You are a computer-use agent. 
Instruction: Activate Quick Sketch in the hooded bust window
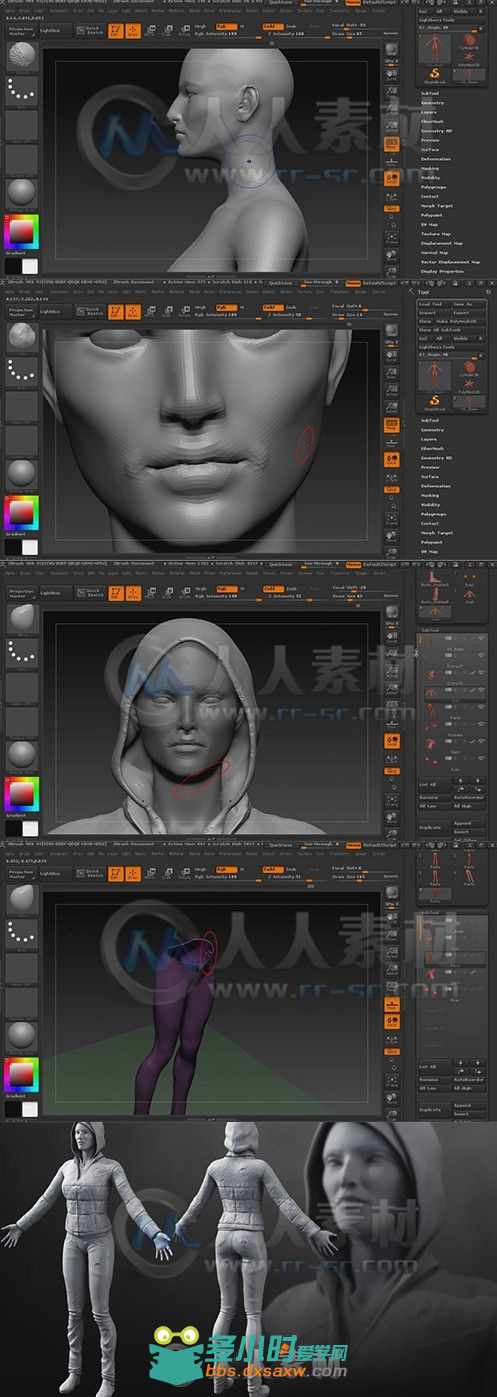[92, 592]
